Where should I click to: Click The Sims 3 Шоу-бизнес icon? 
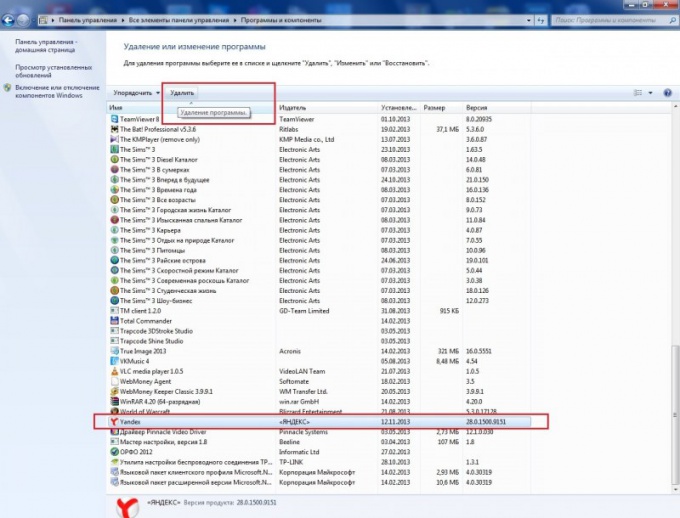pyautogui.click(x=114, y=301)
